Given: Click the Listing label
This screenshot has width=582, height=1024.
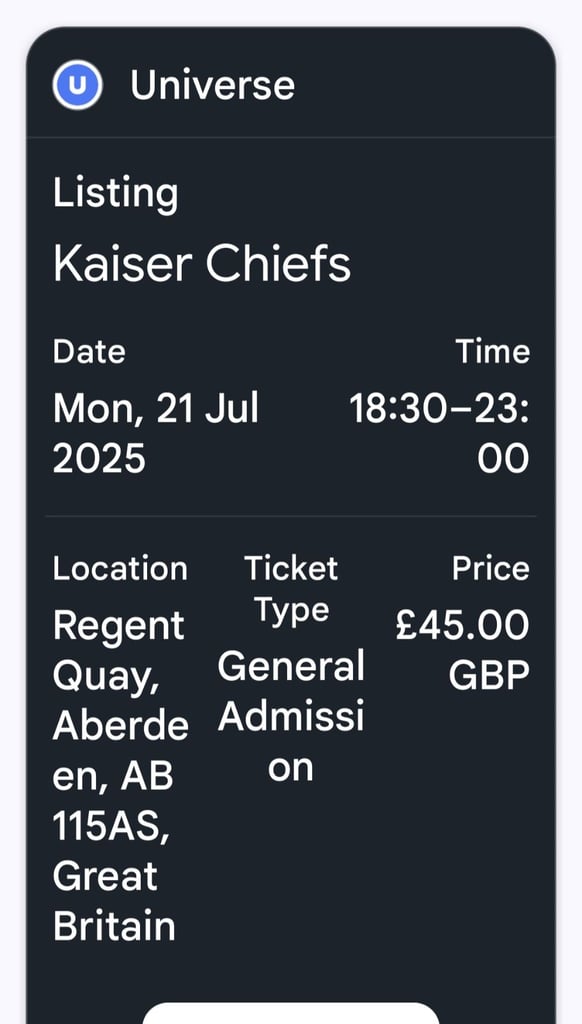Looking at the screenshot, I should [116, 194].
